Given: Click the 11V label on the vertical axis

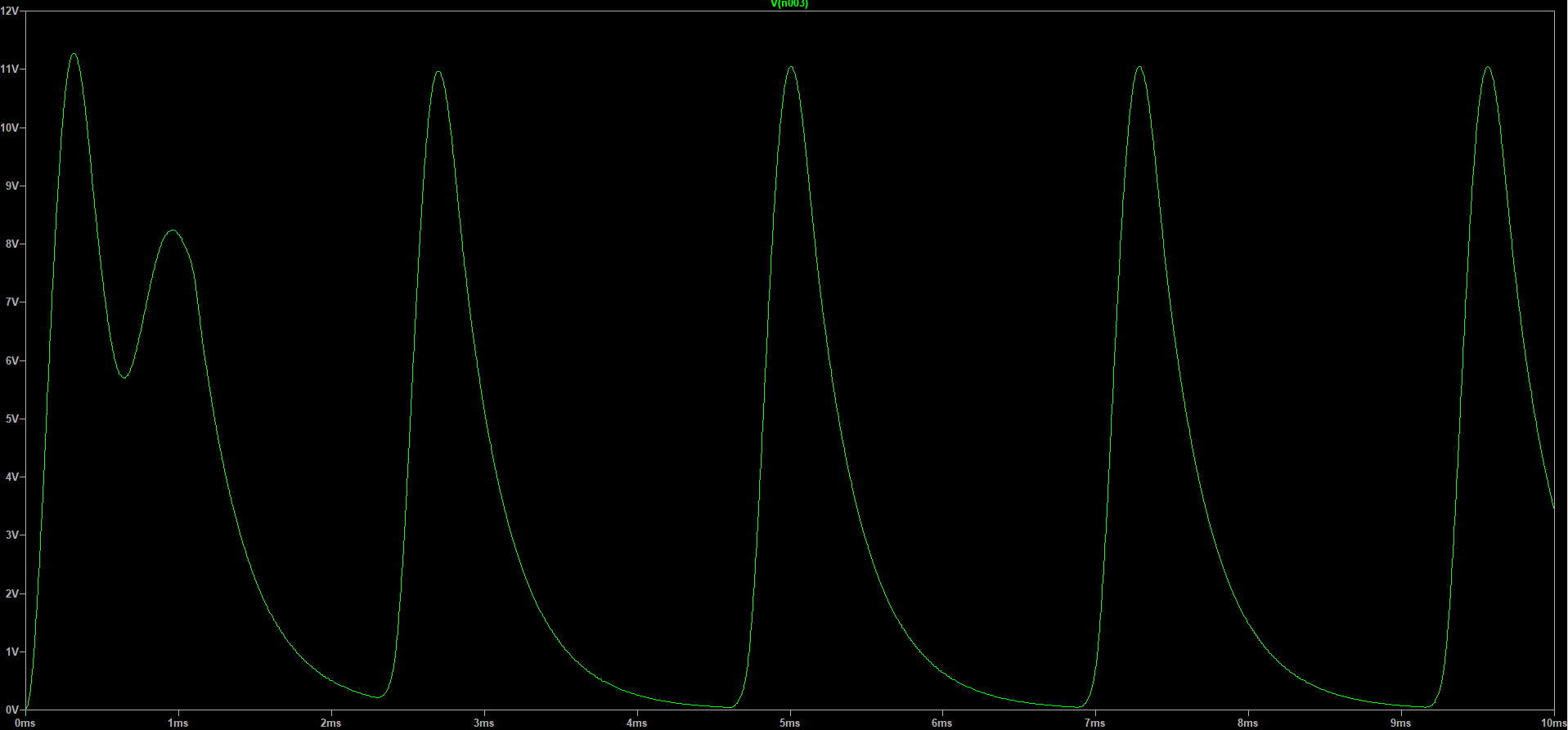Looking at the screenshot, I should [x=9, y=69].
